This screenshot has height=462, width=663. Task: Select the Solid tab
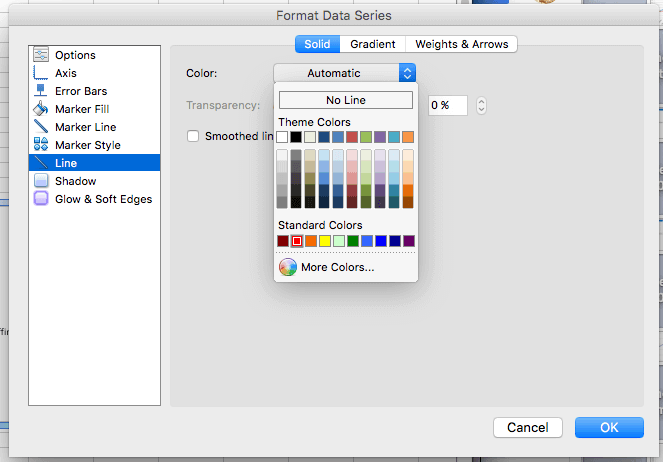[x=317, y=44]
